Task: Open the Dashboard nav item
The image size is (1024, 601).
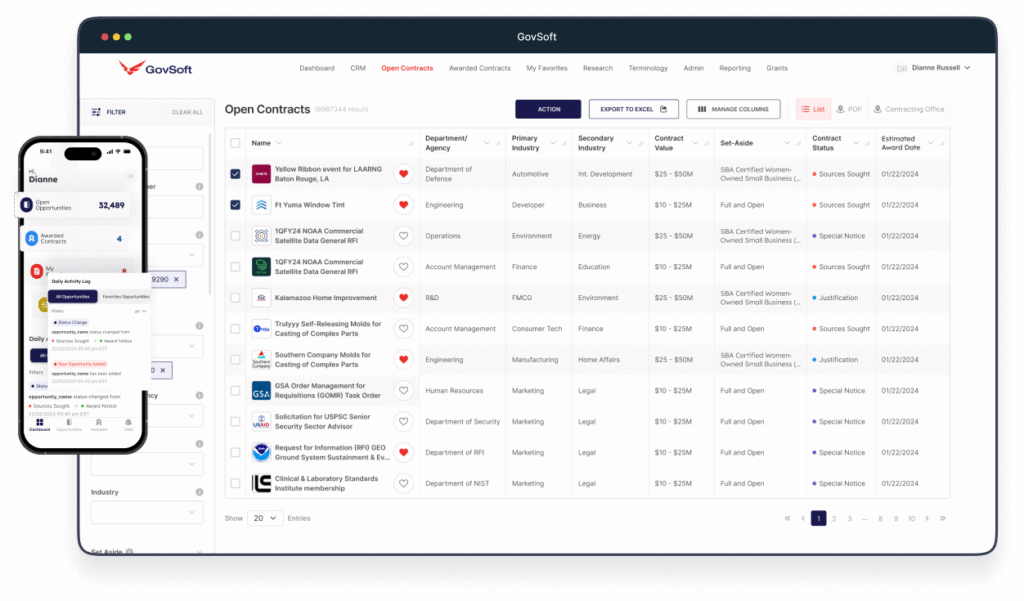Action: point(317,68)
